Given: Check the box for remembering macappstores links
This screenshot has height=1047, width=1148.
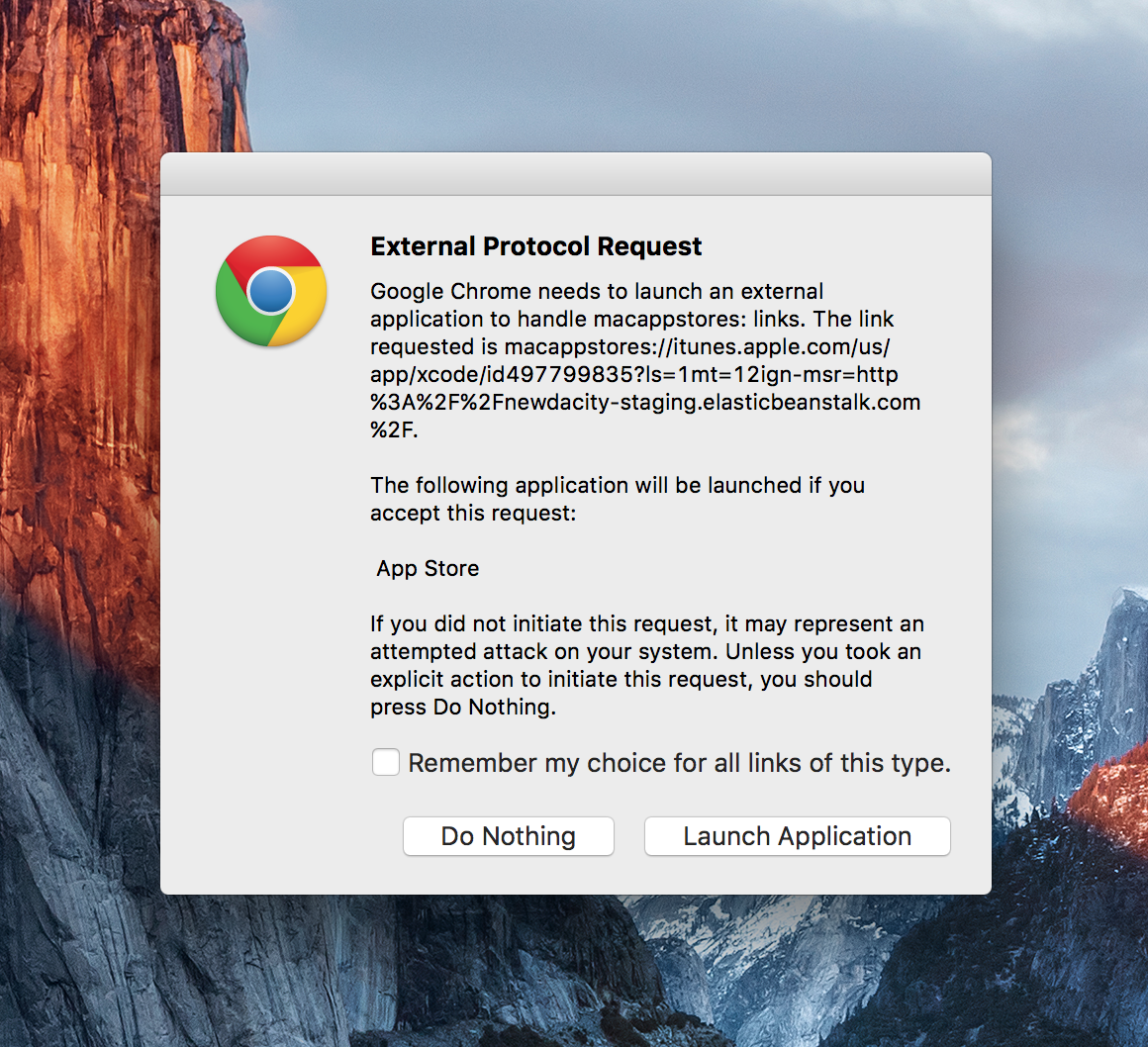Looking at the screenshot, I should [x=386, y=762].
